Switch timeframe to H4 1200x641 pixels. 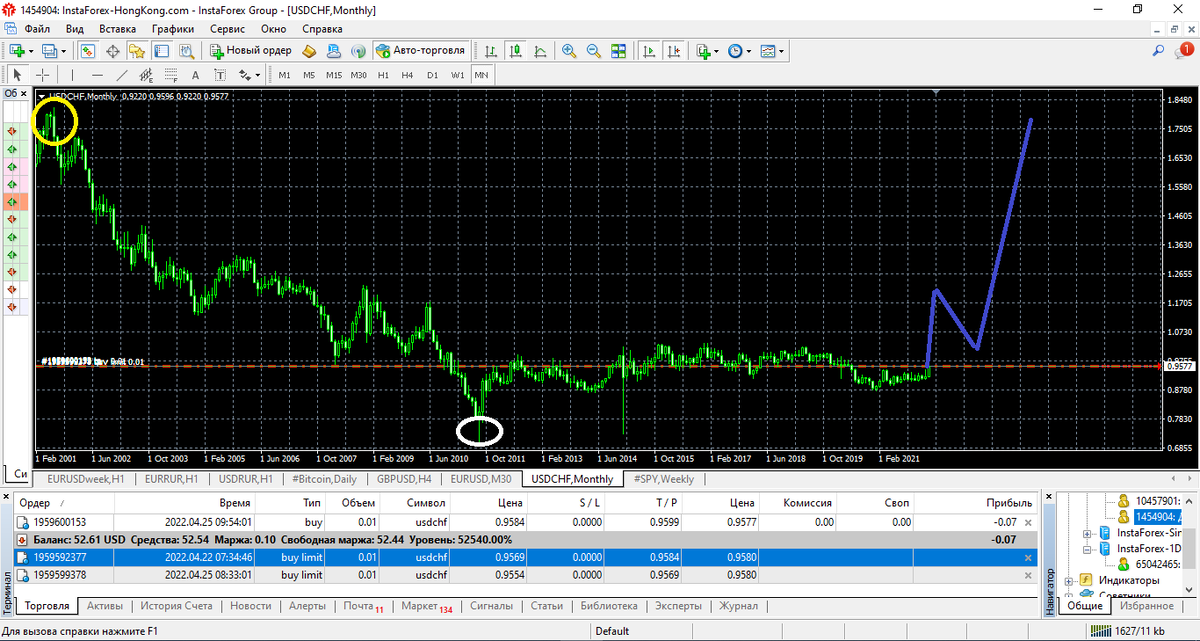(x=407, y=75)
